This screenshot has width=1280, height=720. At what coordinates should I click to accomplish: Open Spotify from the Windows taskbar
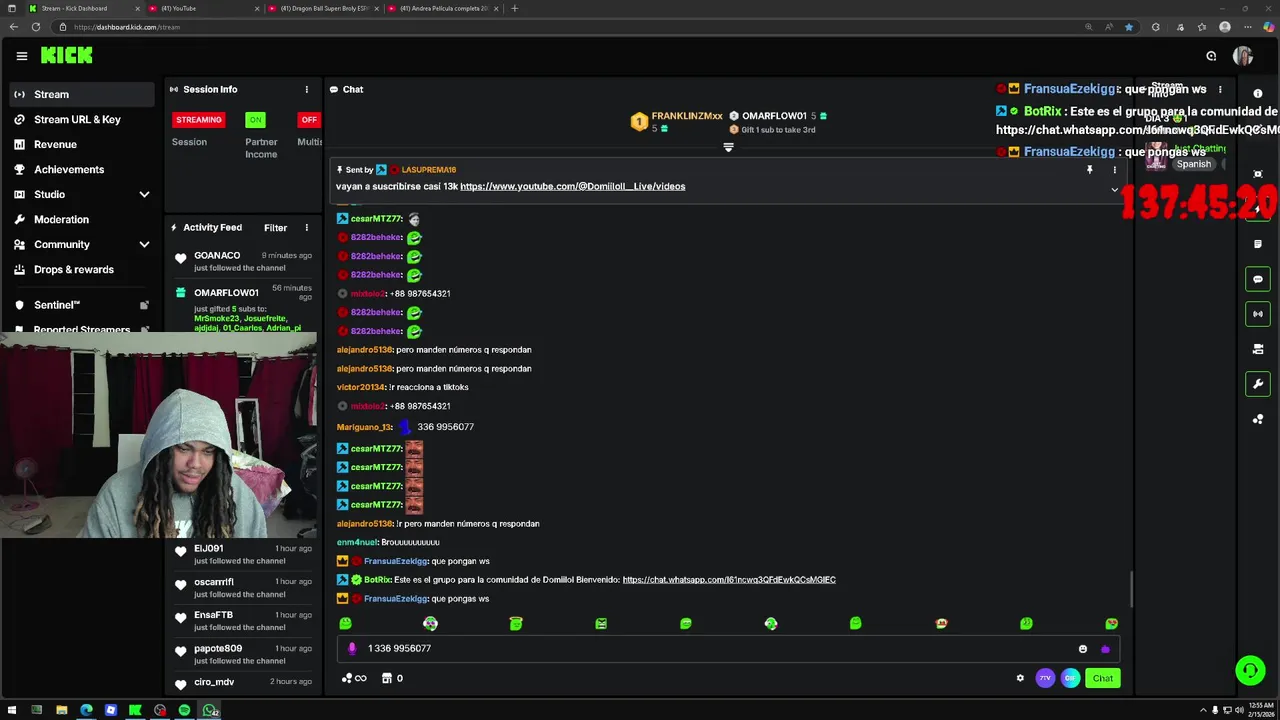pos(184,711)
